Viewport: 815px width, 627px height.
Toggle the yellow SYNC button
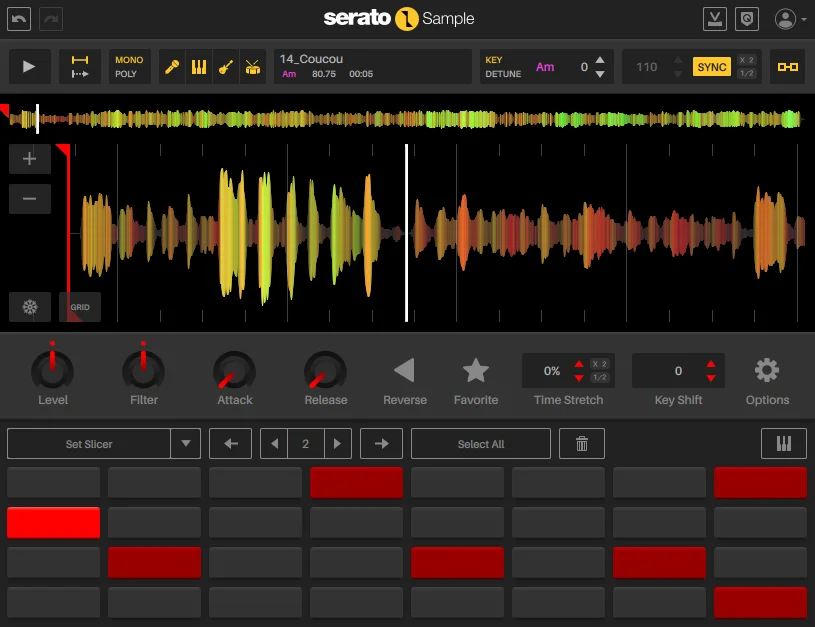click(x=712, y=67)
